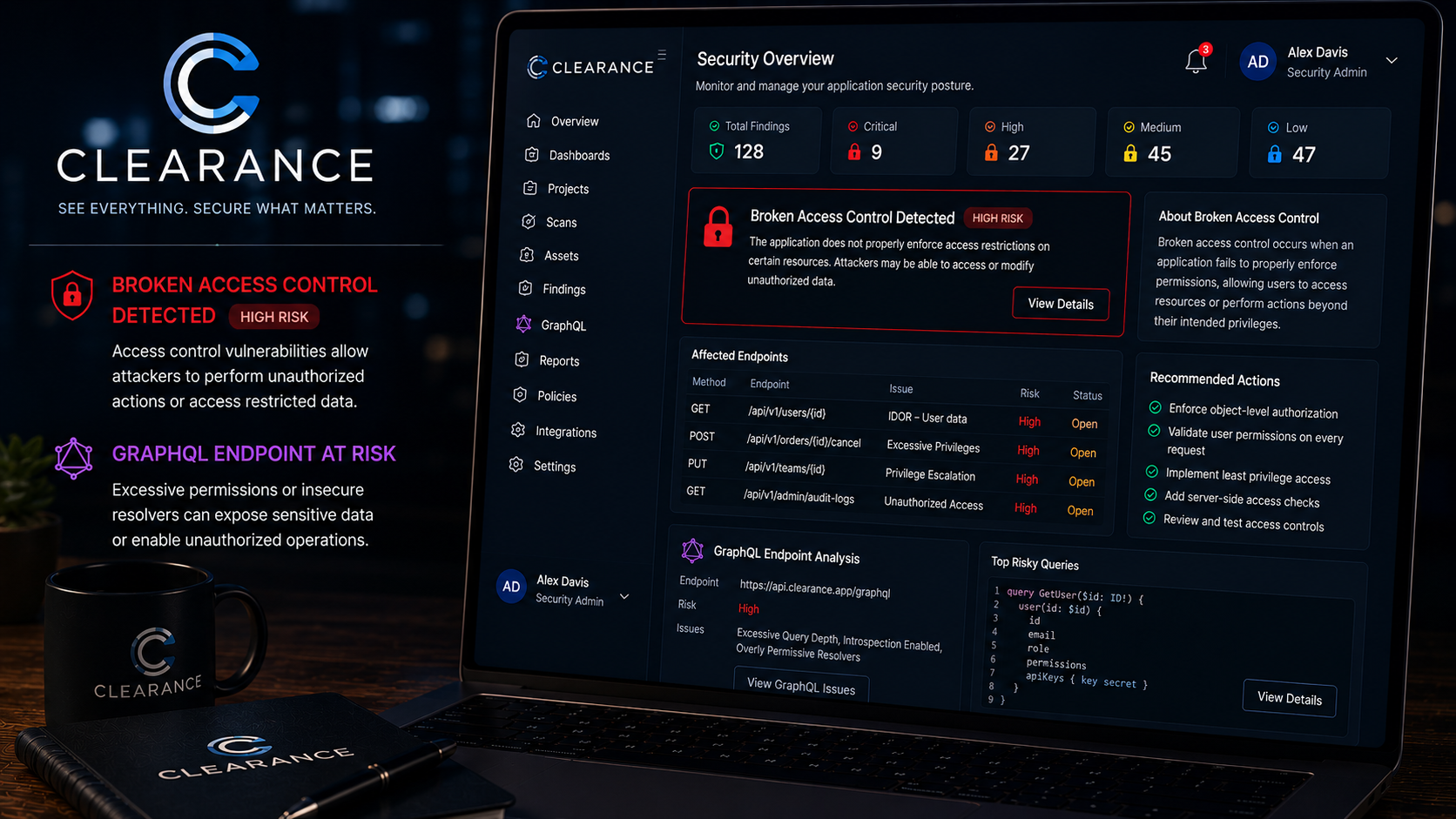Viewport: 1456px width, 819px height.
Task: Click the Assets sidebar icon
Action: coord(526,255)
